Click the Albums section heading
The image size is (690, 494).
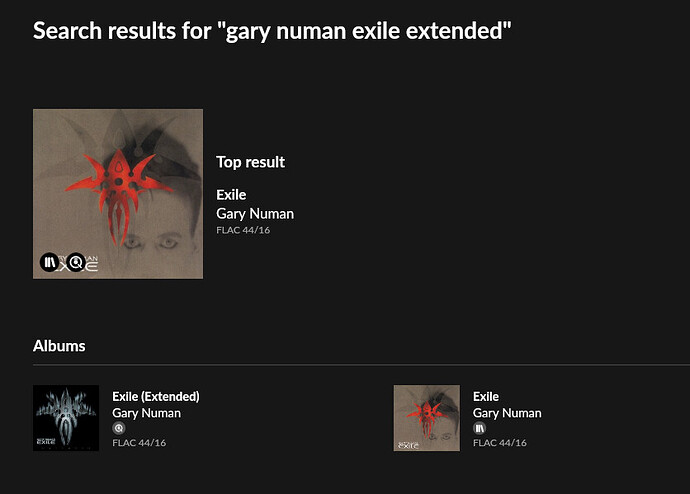coord(59,346)
